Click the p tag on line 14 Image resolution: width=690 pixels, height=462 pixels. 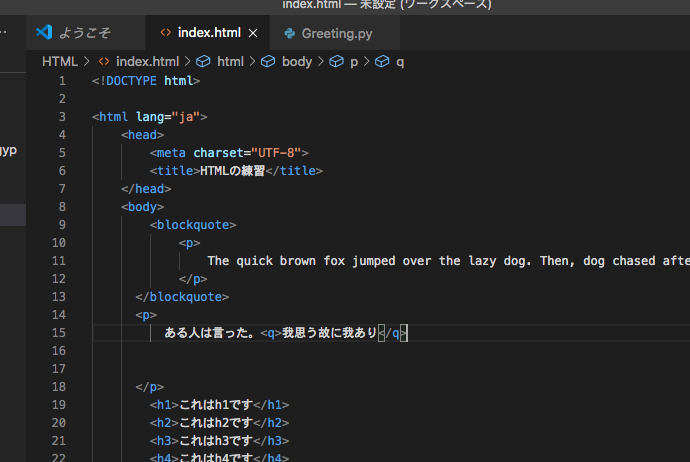146,315
